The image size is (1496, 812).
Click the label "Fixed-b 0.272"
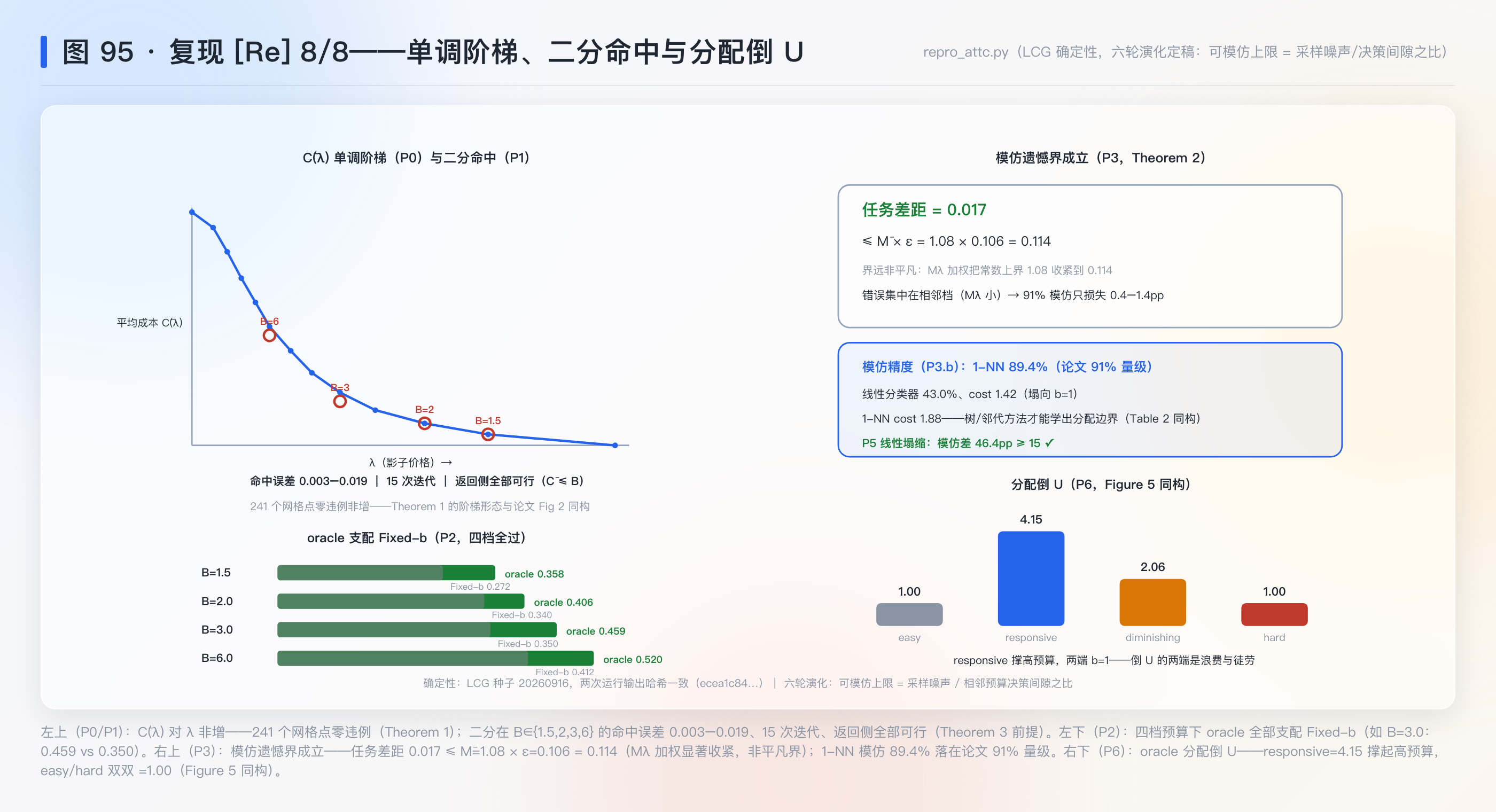click(480, 586)
